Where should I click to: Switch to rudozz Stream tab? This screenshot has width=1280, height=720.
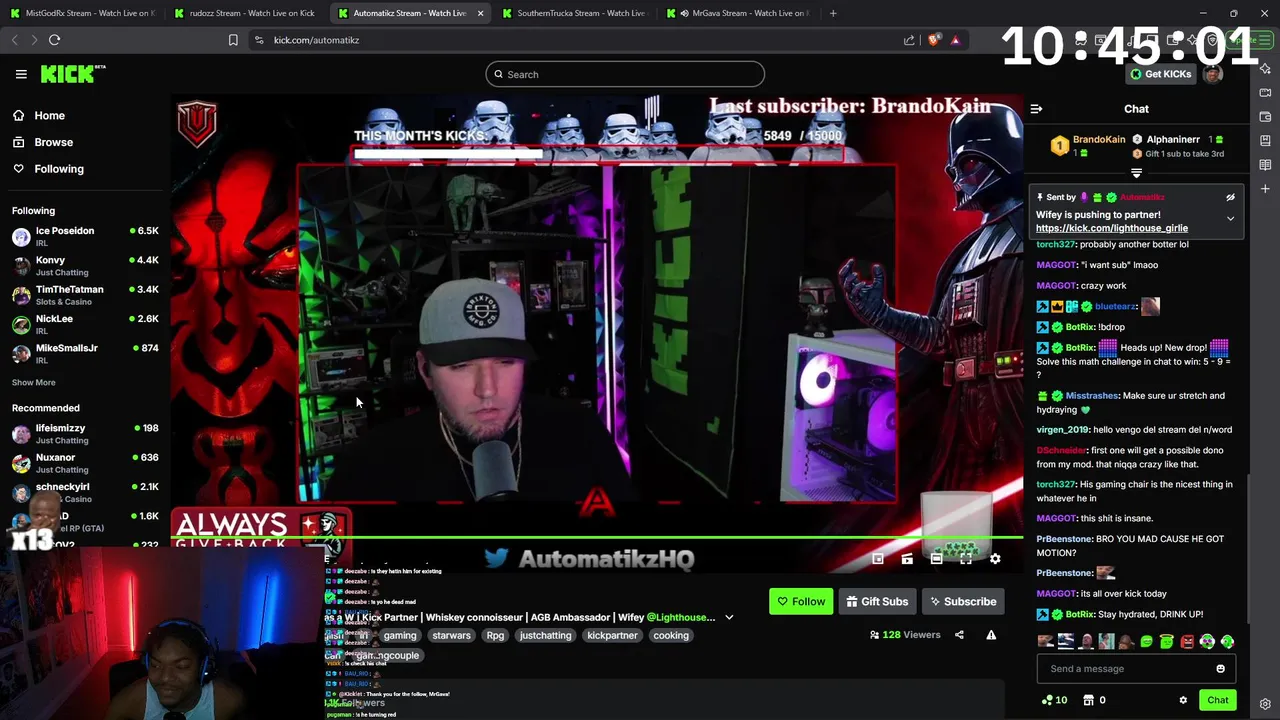245,13
